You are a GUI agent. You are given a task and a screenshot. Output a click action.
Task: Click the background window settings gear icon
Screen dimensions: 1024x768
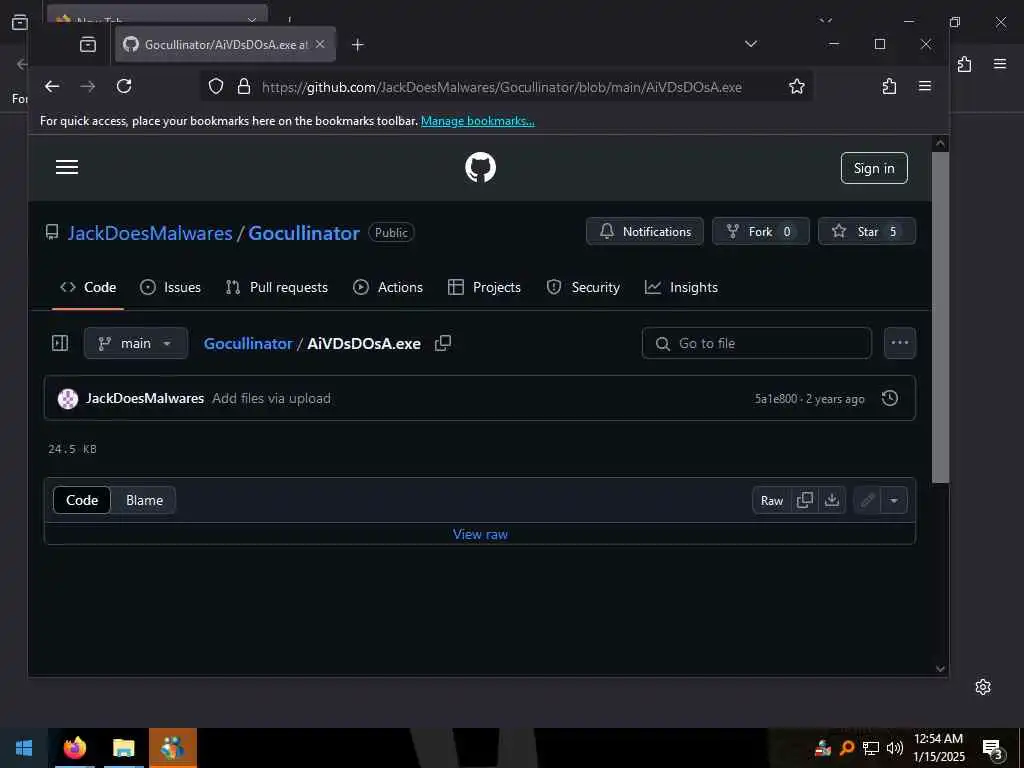point(983,686)
